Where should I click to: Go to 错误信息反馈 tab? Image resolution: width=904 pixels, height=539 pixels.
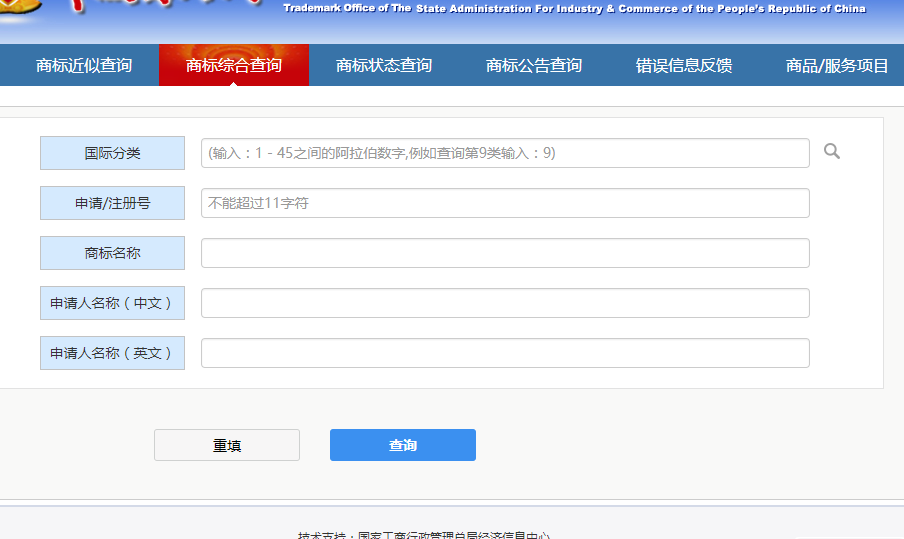pyautogui.click(x=684, y=65)
